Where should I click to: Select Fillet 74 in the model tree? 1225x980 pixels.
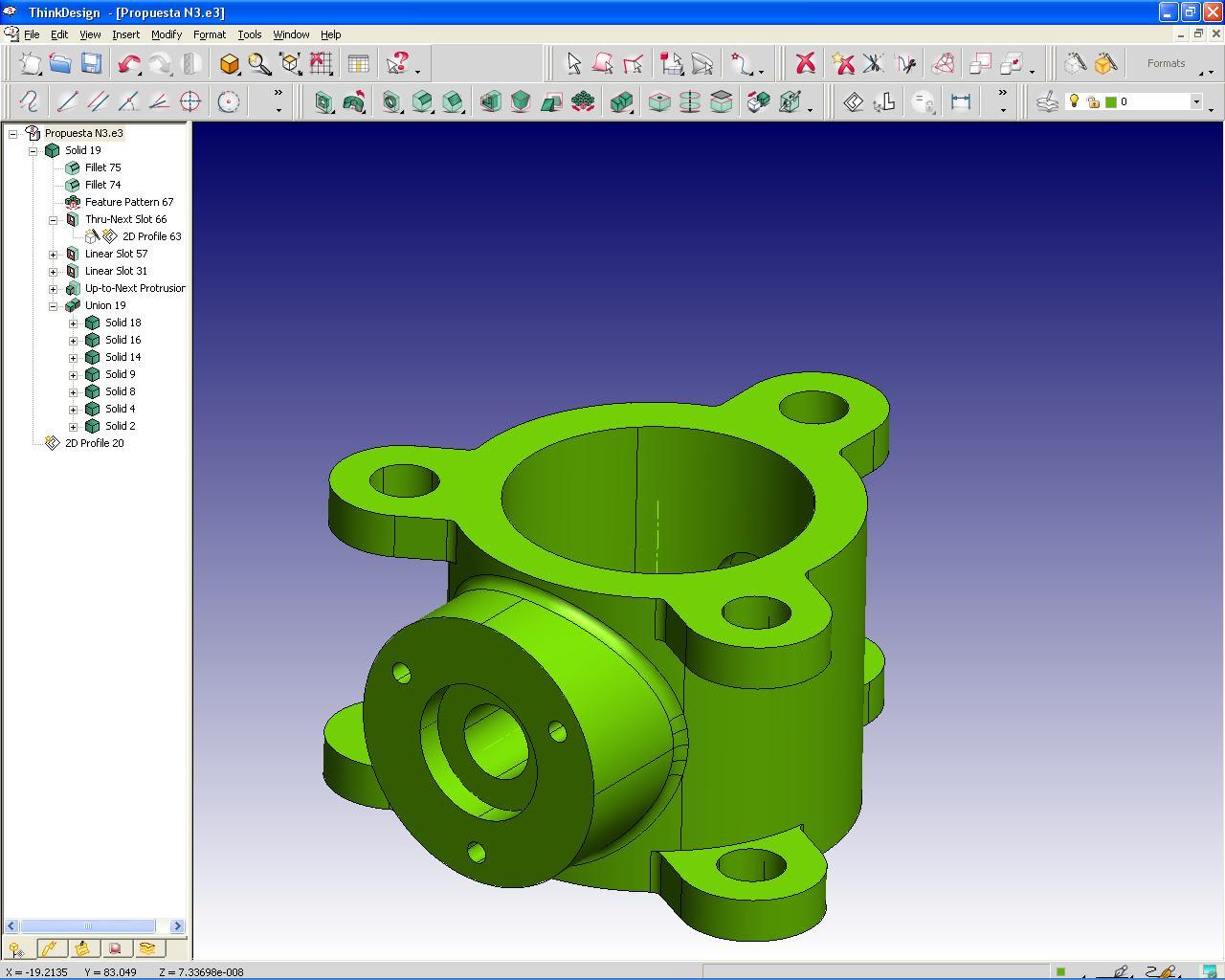(102, 185)
